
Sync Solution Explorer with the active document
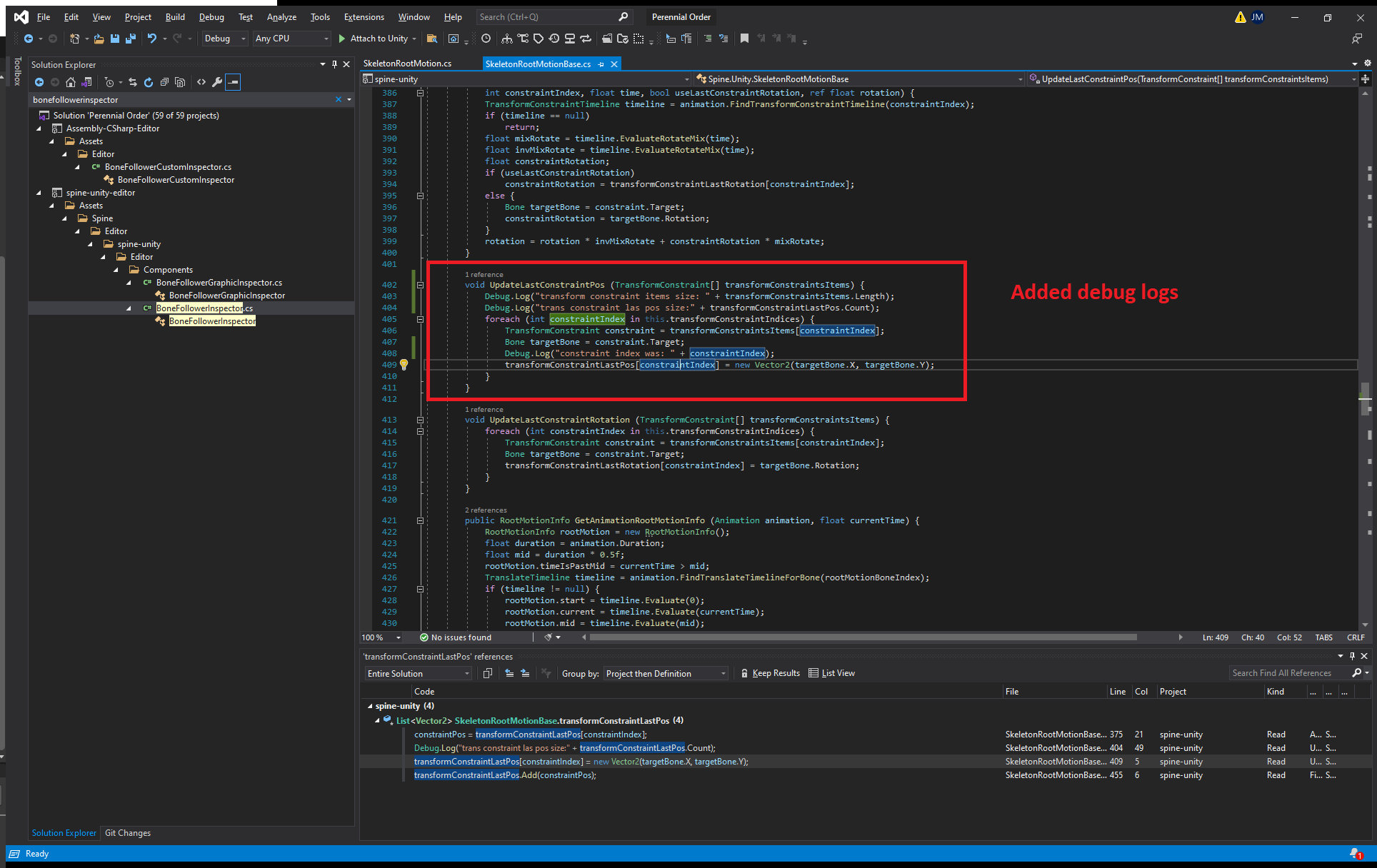[133, 81]
